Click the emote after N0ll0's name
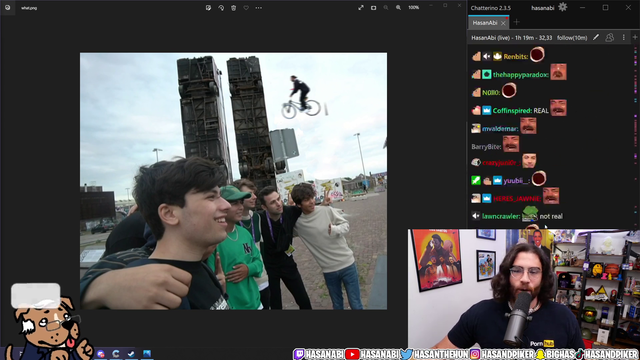The height and width of the screenshot is (360, 640). [509, 90]
